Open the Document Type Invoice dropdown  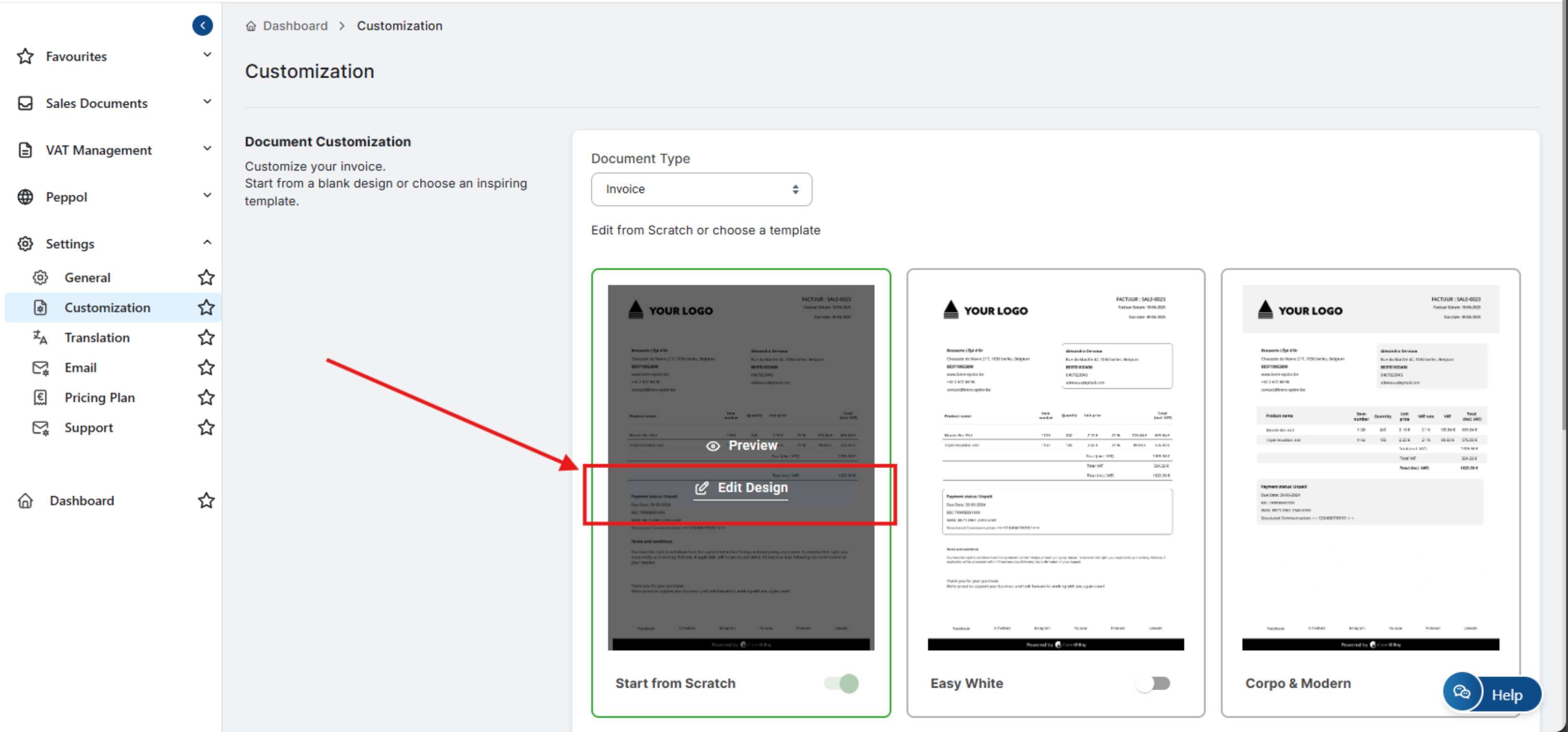(x=701, y=189)
